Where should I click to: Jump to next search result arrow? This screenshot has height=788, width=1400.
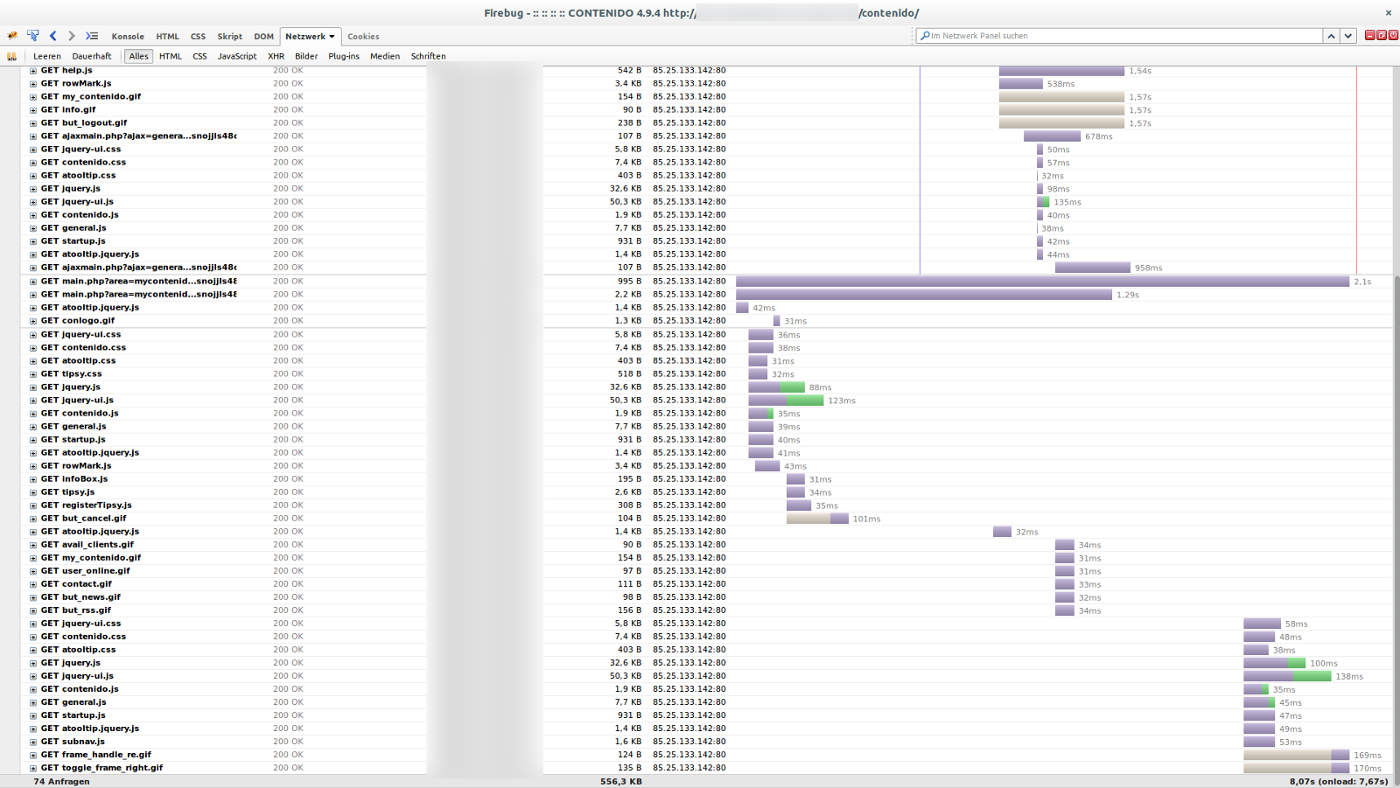pos(1348,36)
